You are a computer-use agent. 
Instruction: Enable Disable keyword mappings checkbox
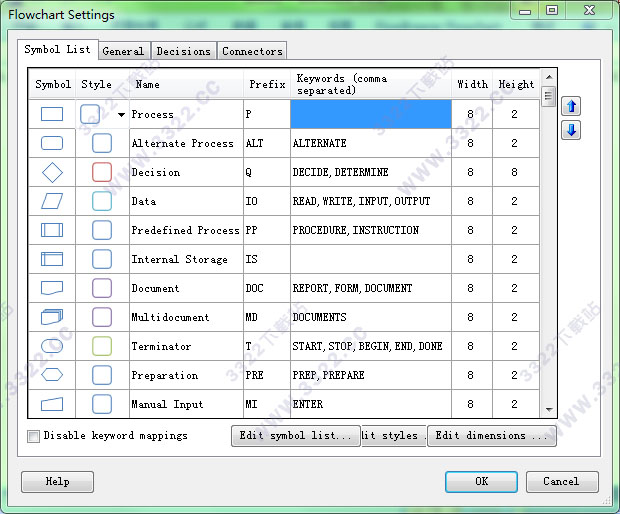(34, 436)
